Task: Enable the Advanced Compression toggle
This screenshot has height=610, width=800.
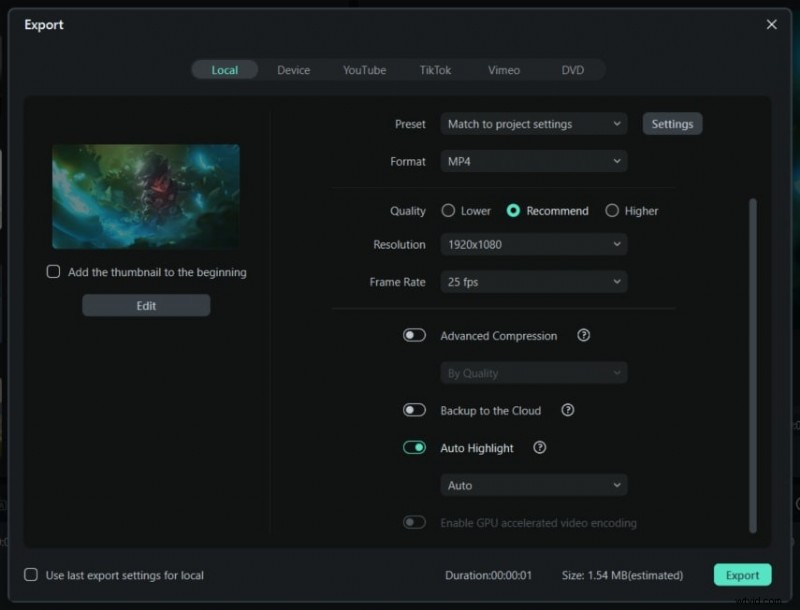Action: [414, 335]
